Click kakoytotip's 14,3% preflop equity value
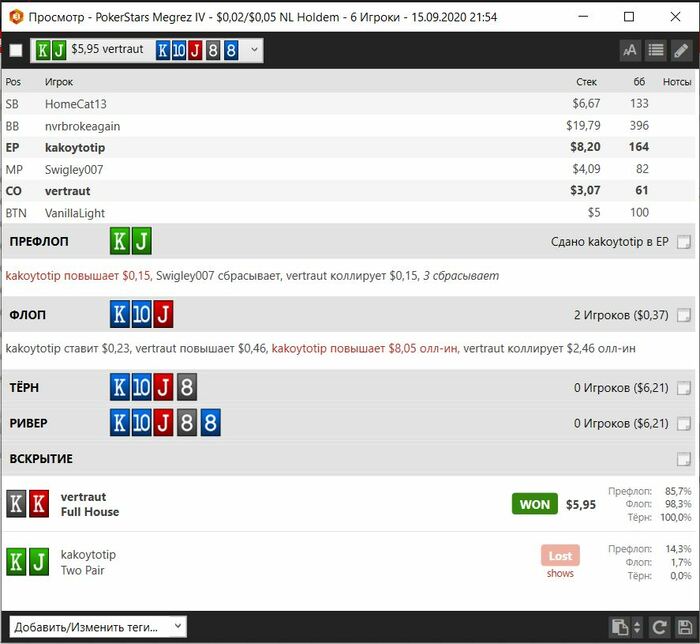The image size is (700, 644). pyautogui.click(x=678, y=549)
